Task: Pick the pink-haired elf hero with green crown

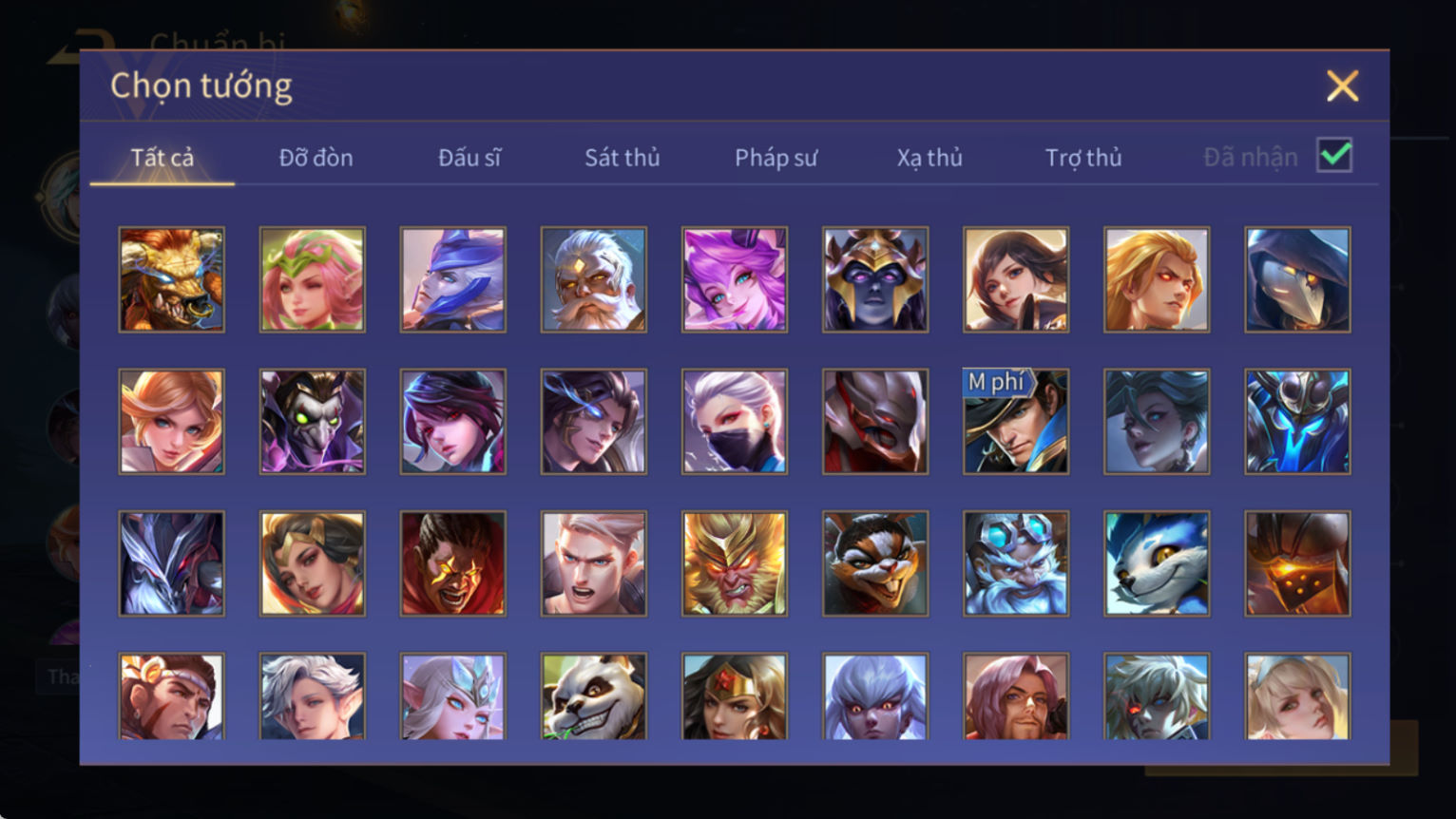Action: click(x=313, y=279)
